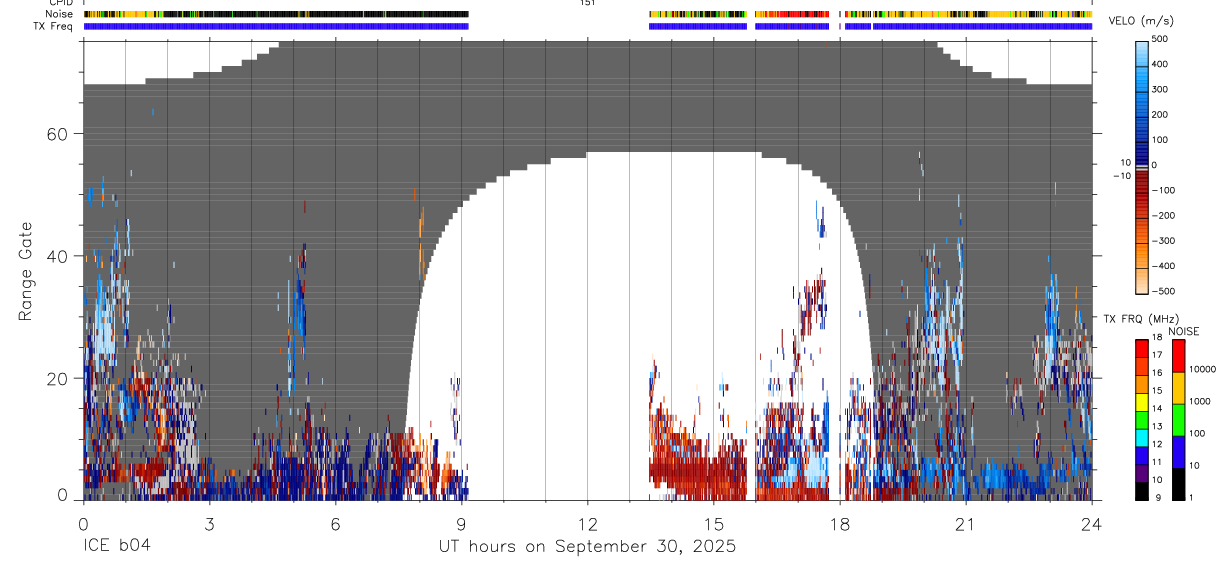Click the 3 tick label on UT hours axis
The image size is (1228, 567).
(209, 523)
